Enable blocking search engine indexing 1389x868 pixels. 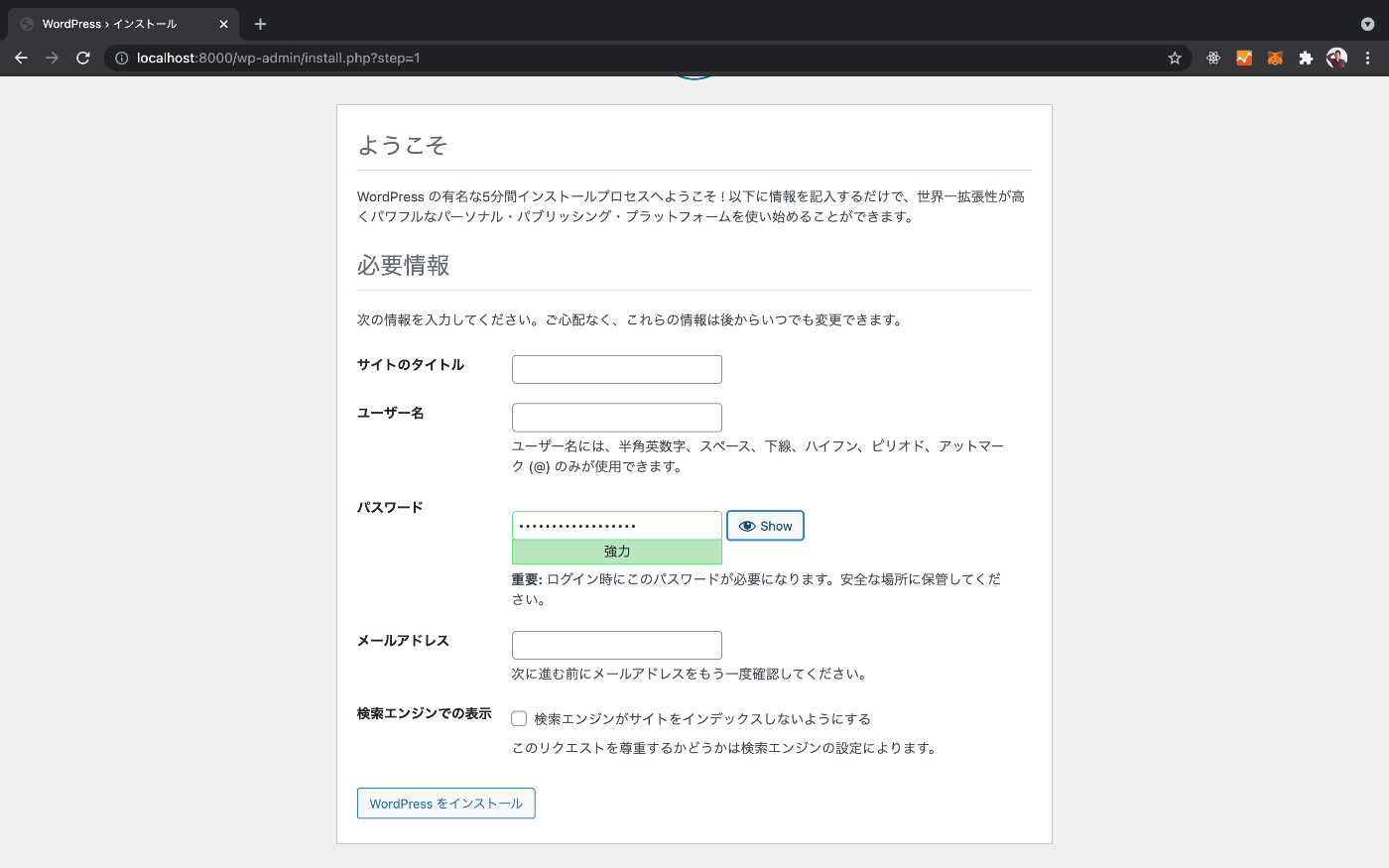519,718
